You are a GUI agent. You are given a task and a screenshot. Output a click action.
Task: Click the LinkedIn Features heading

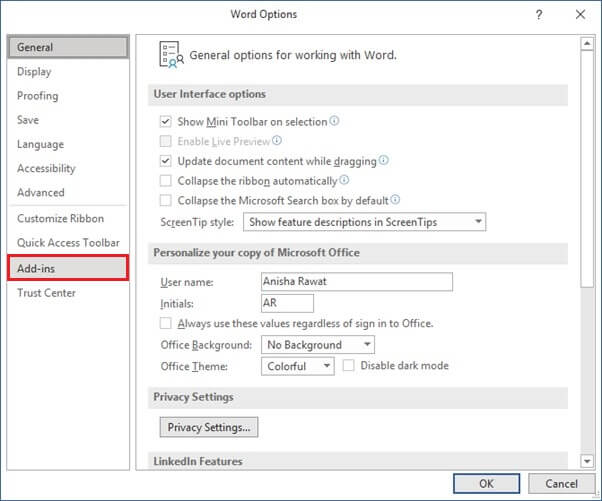click(x=198, y=461)
